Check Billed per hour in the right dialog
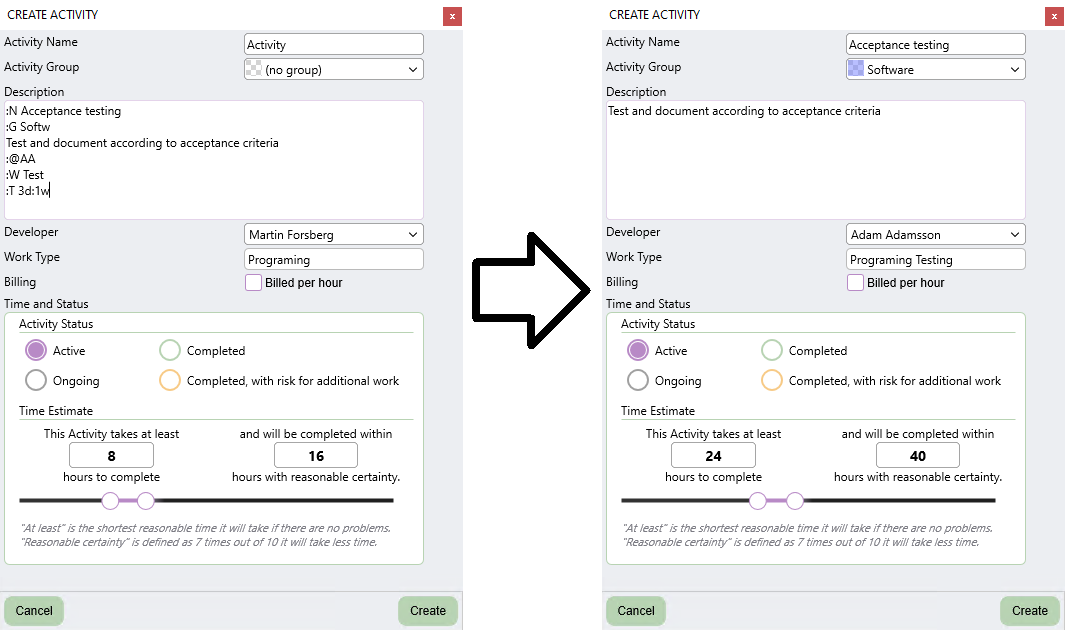This screenshot has height=630, width=1065. 855,283
